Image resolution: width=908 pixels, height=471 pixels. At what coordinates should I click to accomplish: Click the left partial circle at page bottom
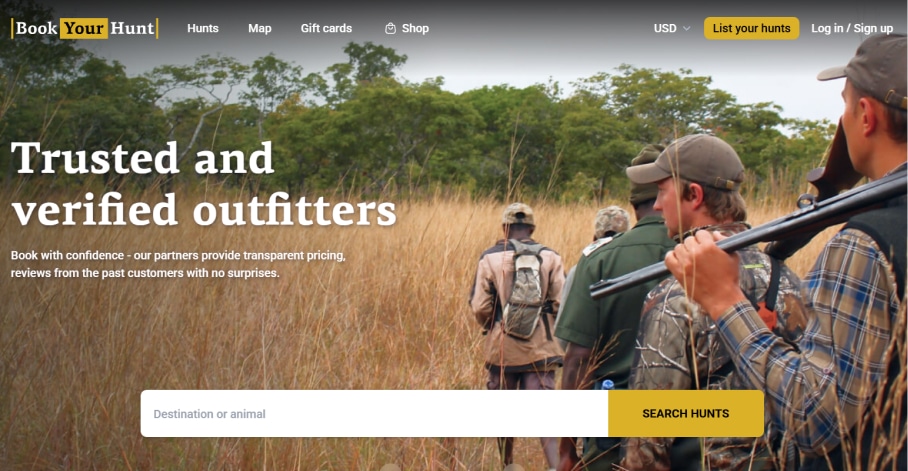coord(390,468)
